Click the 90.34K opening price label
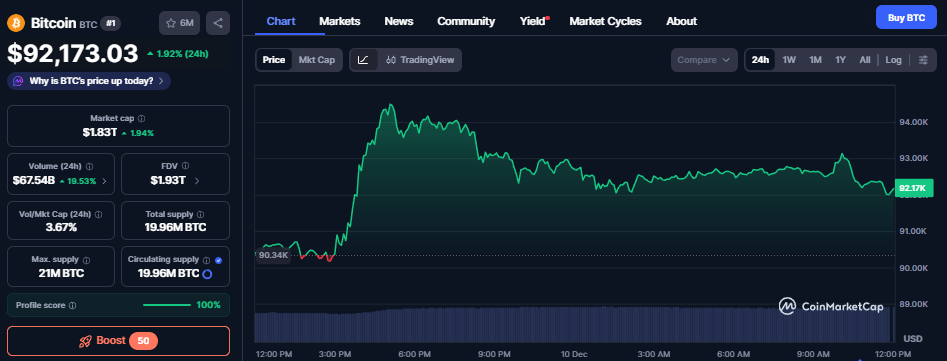 (274, 255)
